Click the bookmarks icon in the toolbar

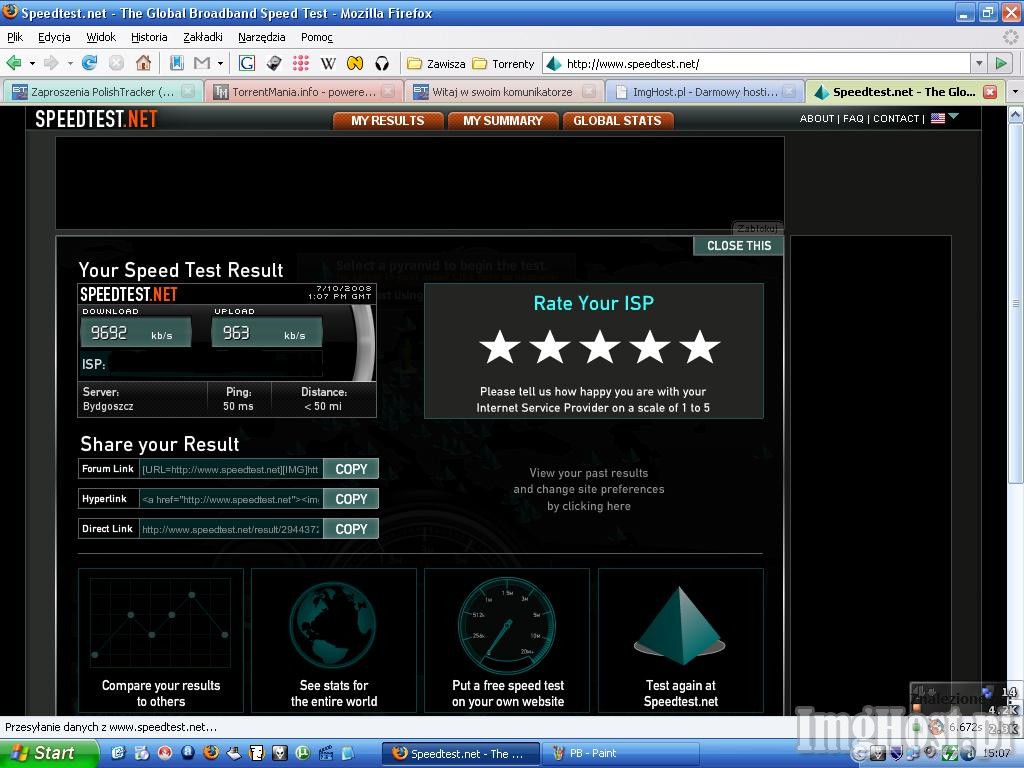[x=176, y=63]
